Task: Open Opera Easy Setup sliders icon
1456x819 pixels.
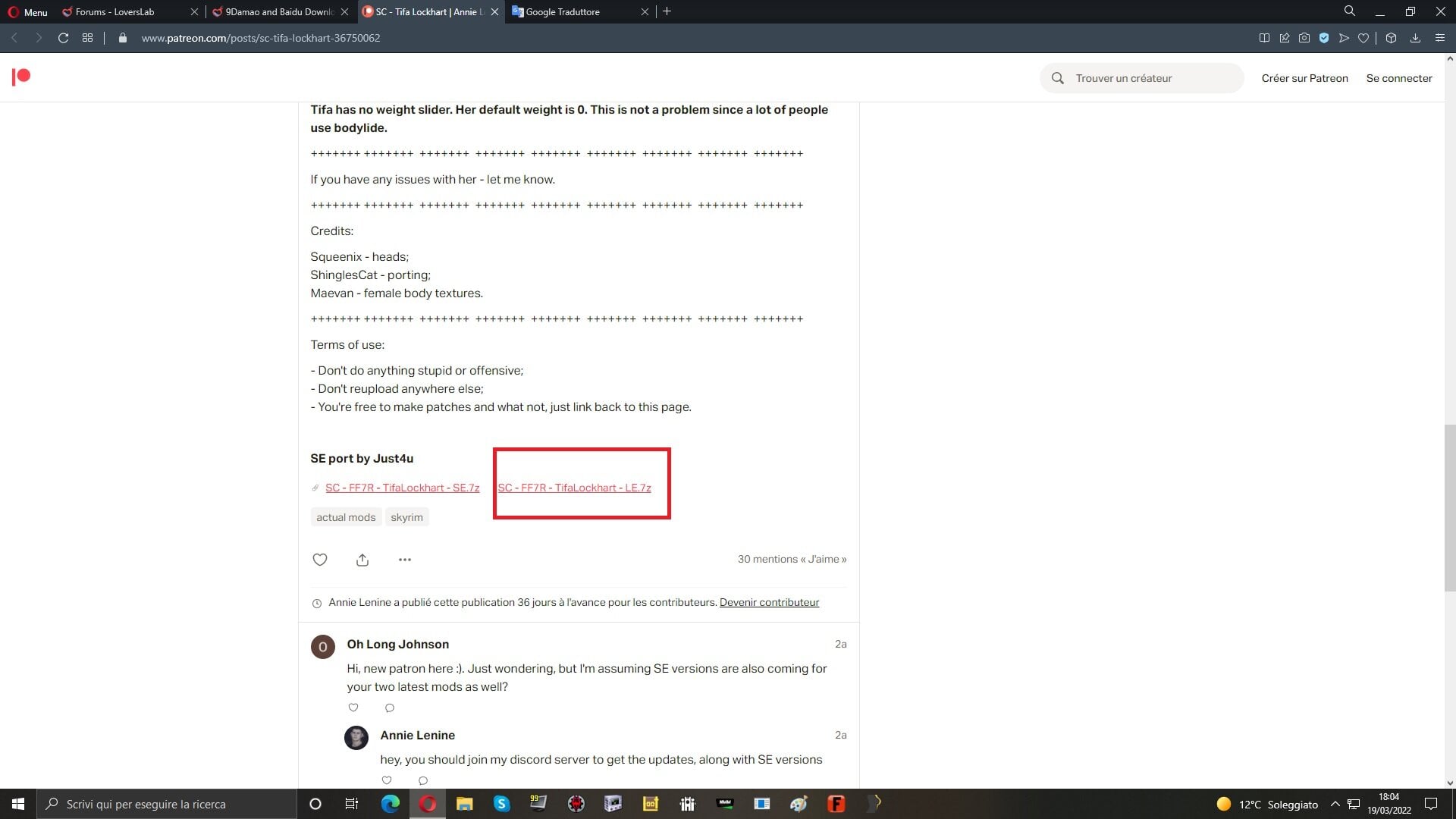Action: pyautogui.click(x=1440, y=38)
